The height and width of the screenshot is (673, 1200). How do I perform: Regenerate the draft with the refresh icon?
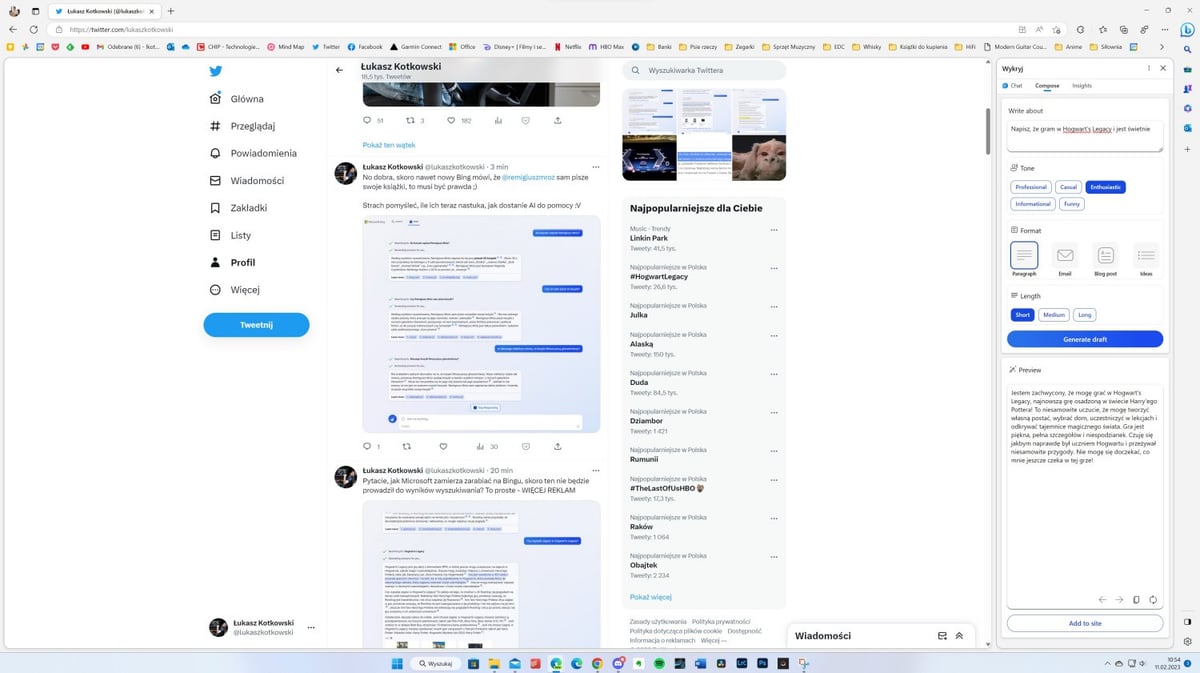point(1153,600)
